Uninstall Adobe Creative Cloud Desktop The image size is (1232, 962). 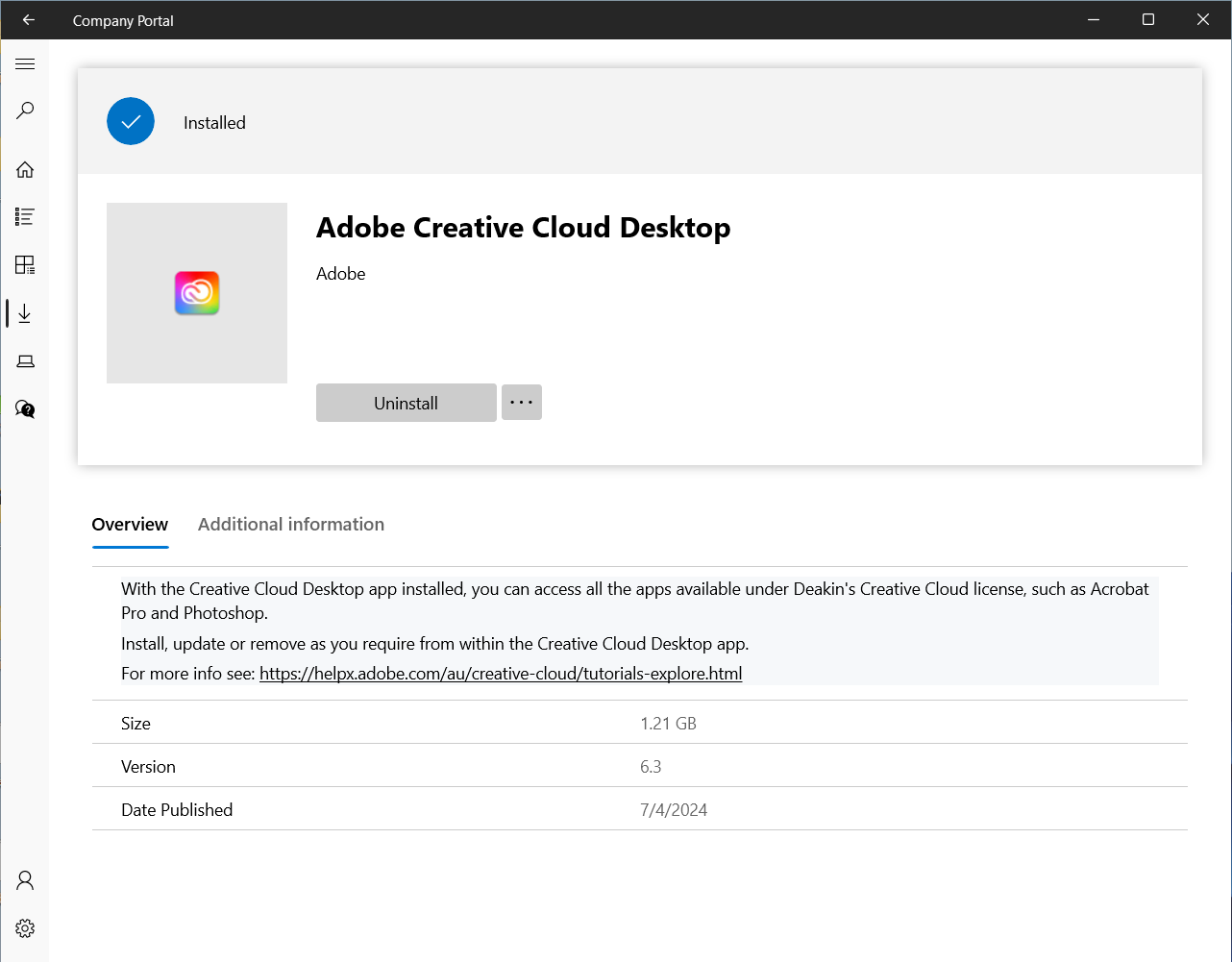point(406,403)
